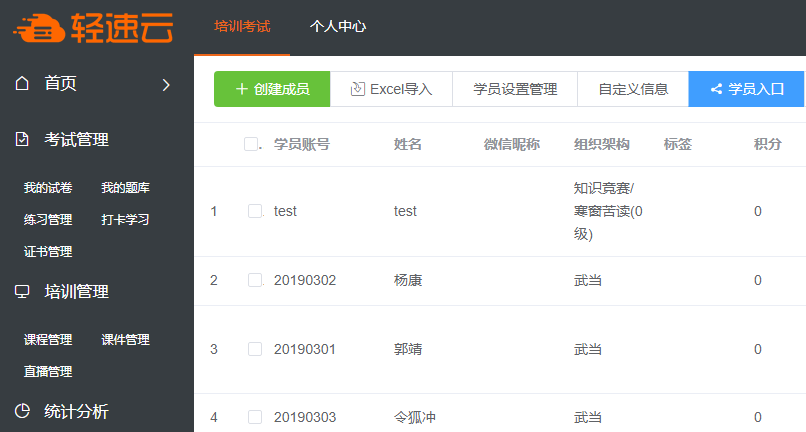806x432 pixels.
Task: Check the box for 20190302 row
Action: click(x=255, y=280)
